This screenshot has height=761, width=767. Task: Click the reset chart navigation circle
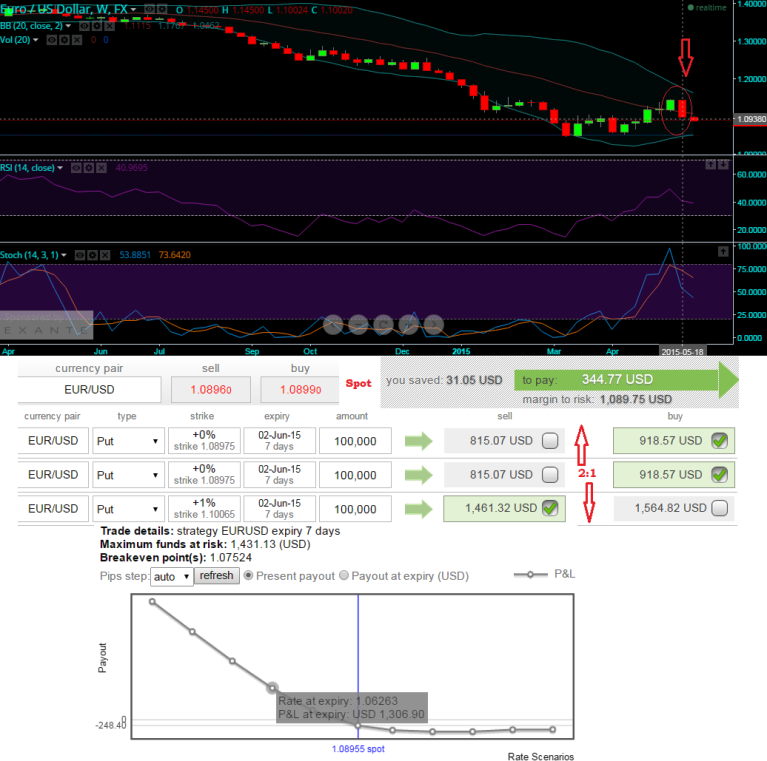click(384, 325)
